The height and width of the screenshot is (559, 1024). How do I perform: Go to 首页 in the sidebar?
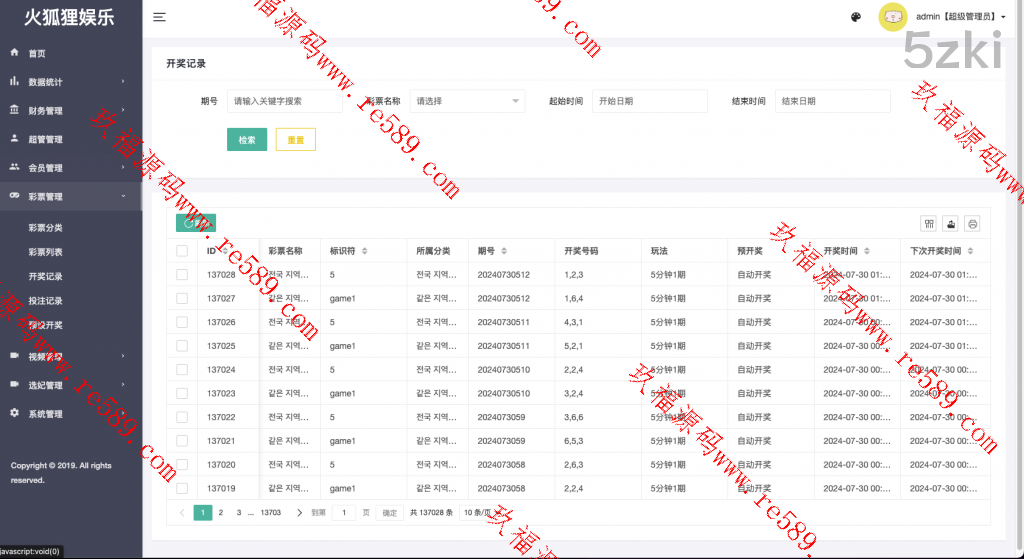(37, 53)
